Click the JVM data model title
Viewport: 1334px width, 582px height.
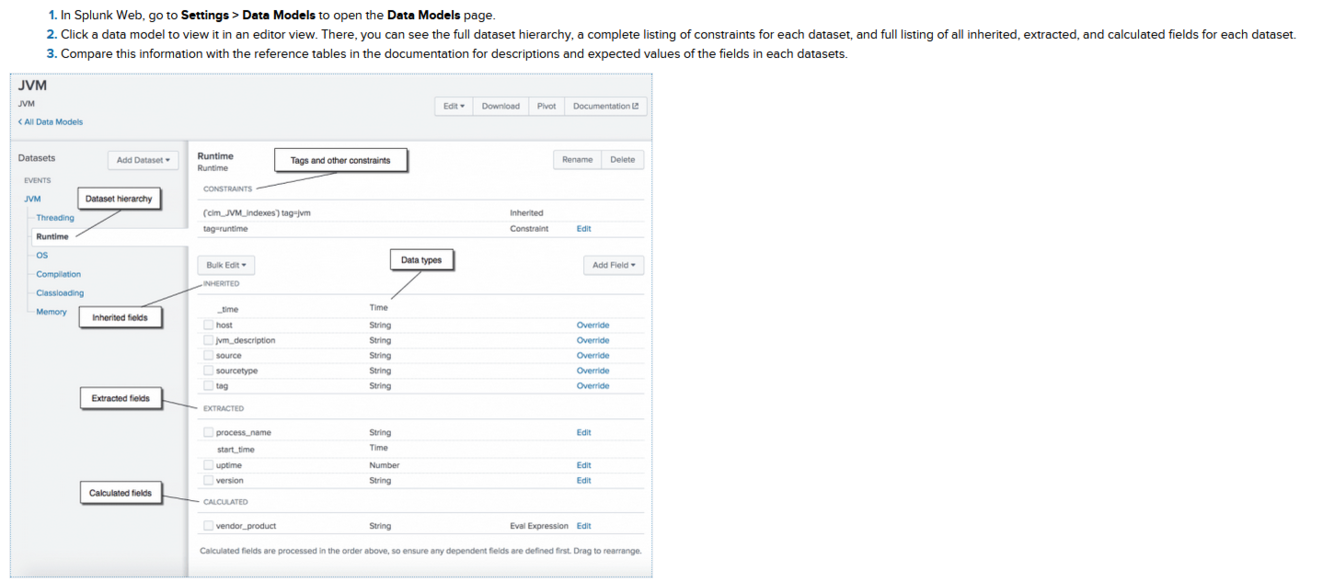coord(32,86)
